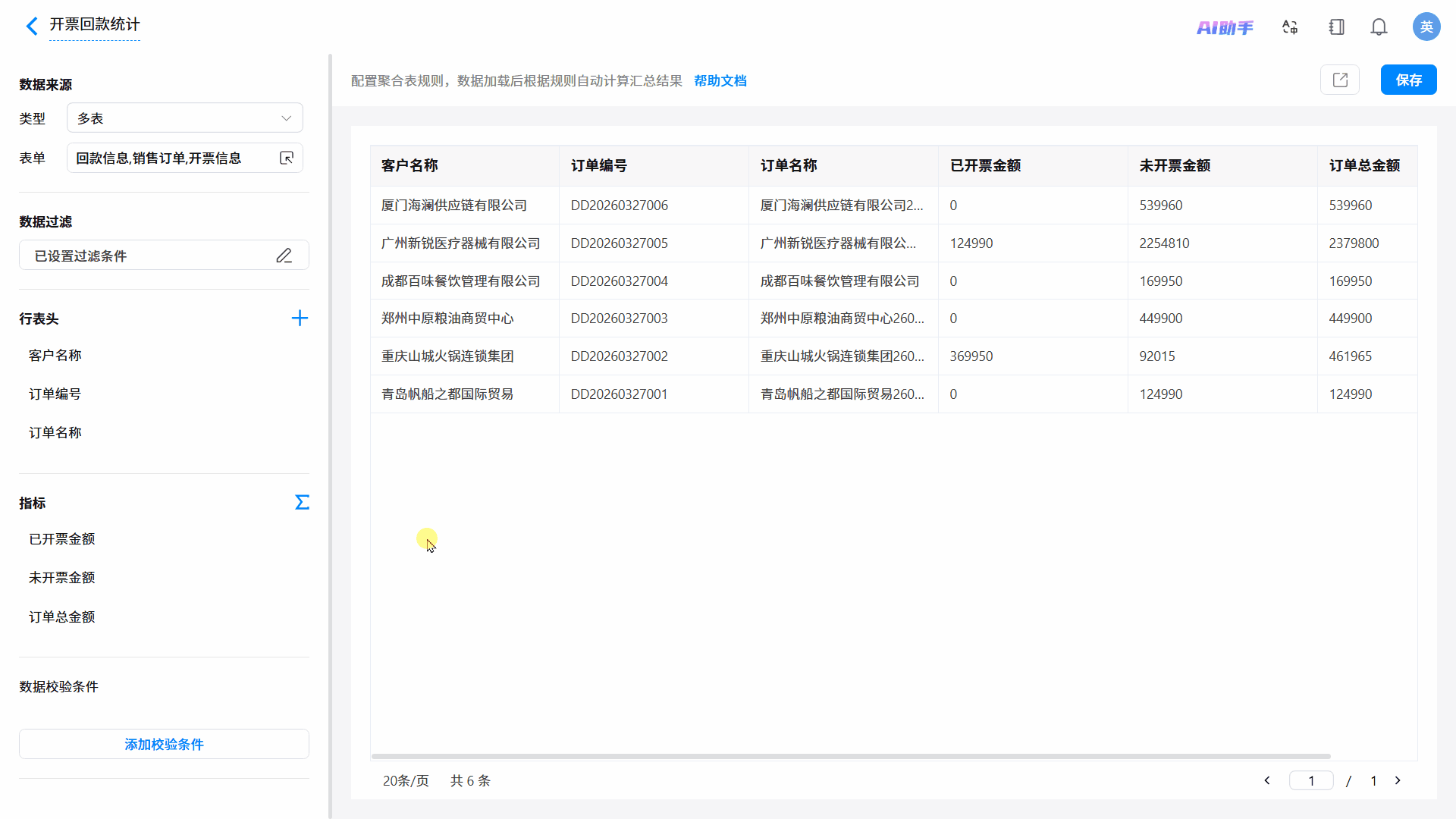The height and width of the screenshot is (819, 1456).
Task: Select 未开票金额 in the 指标 list
Action: point(62,577)
